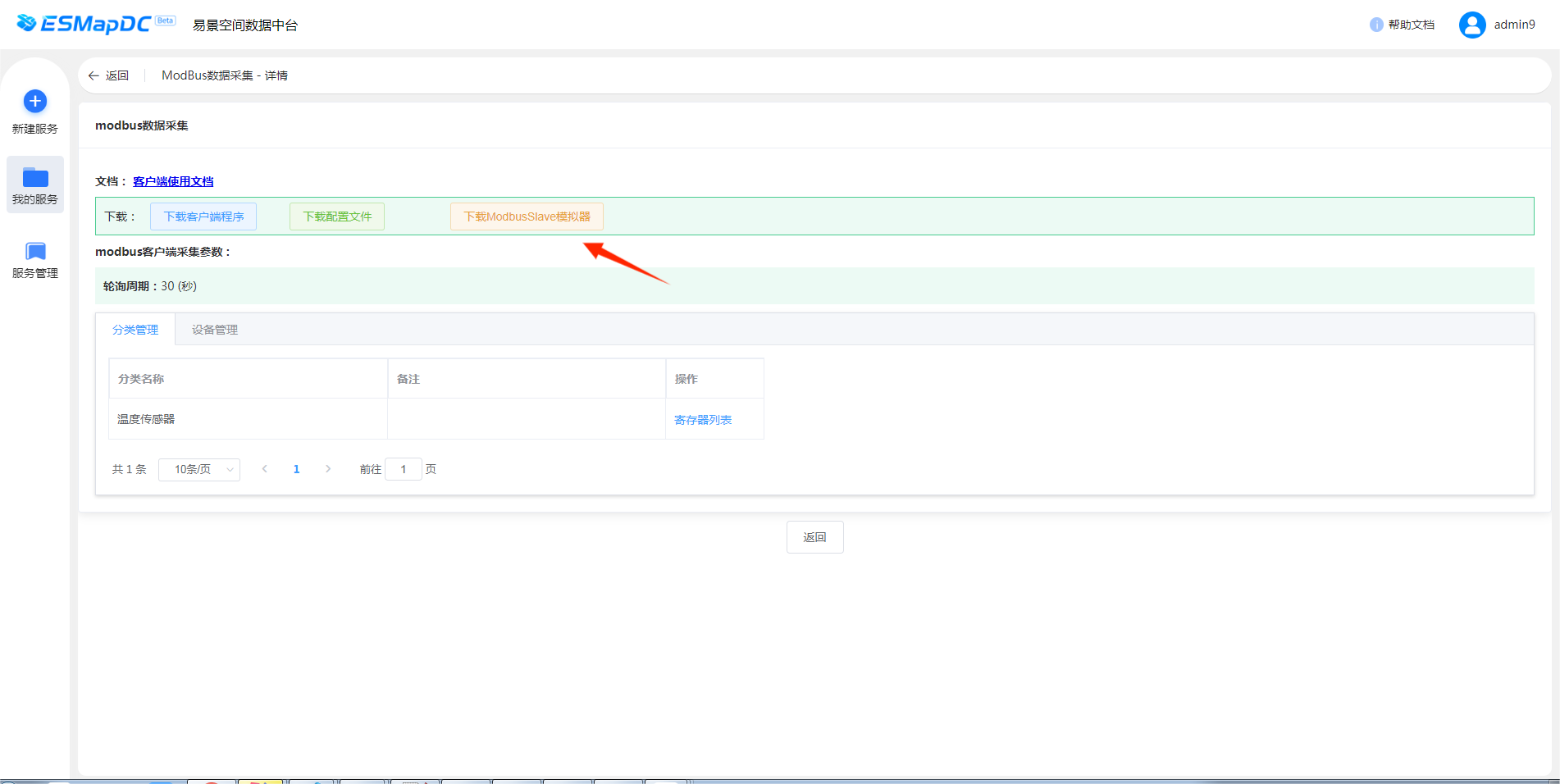Click the back arrow in breadcrumb
This screenshot has height=784, width=1560.
(x=94, y=75)
